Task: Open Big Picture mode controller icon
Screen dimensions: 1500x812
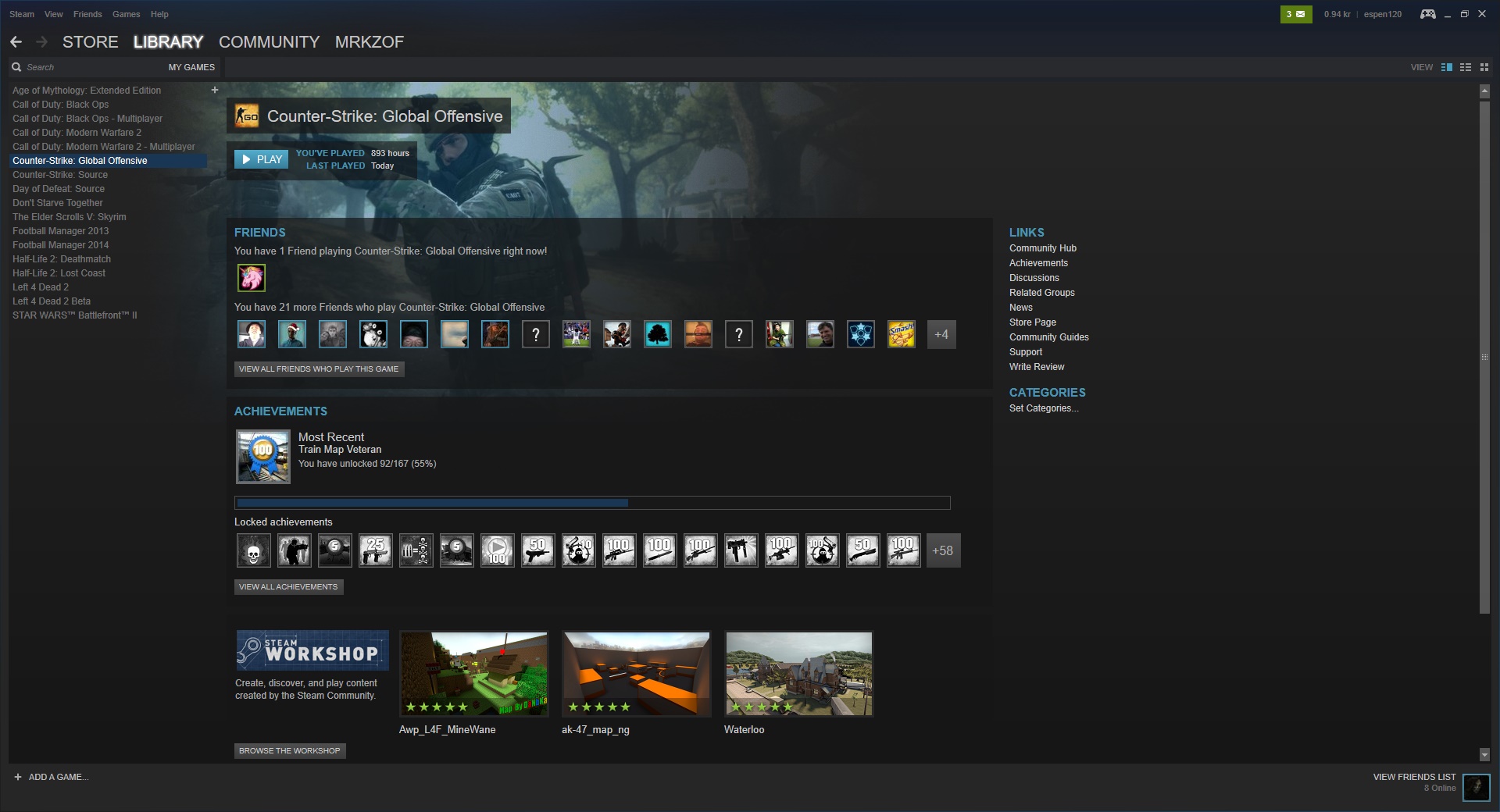Action: click(x=1427, y=14)
